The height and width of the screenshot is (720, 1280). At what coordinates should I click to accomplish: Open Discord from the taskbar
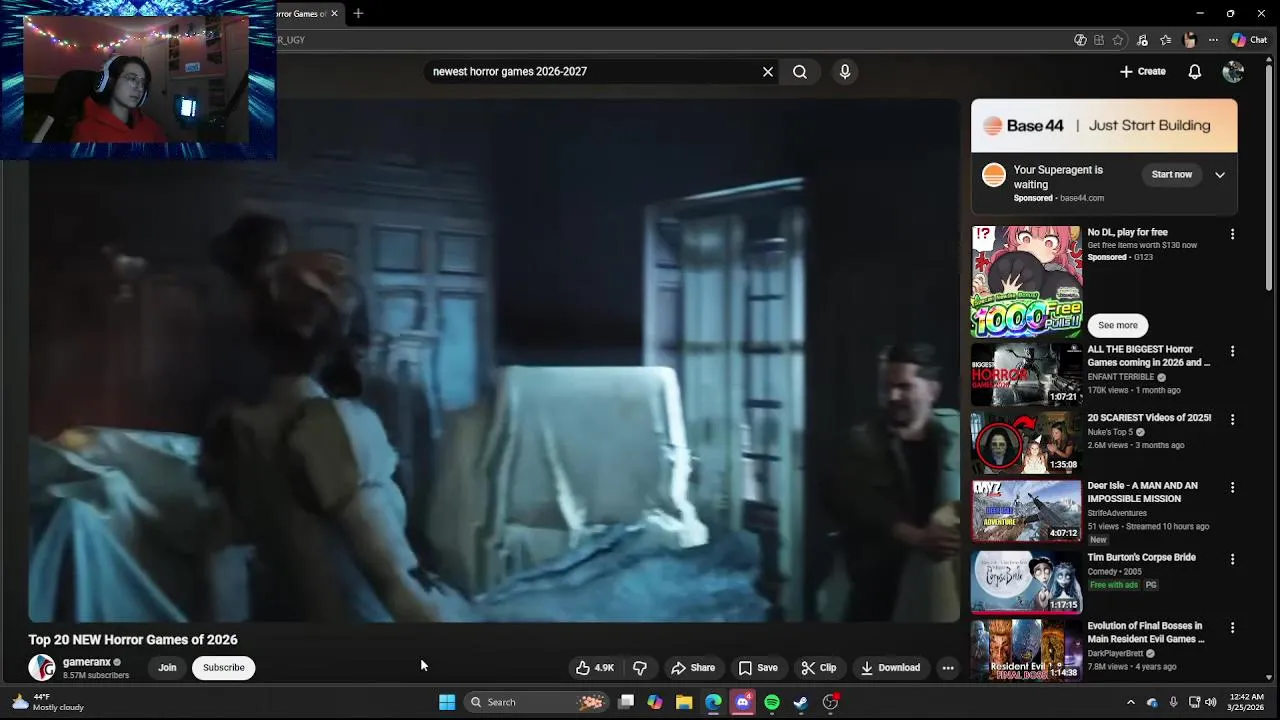[x=742, y=702]
